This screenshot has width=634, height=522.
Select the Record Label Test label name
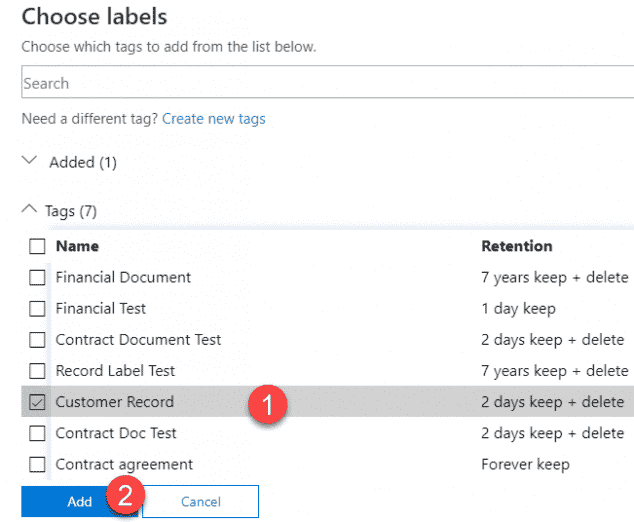tap(115, 371)
